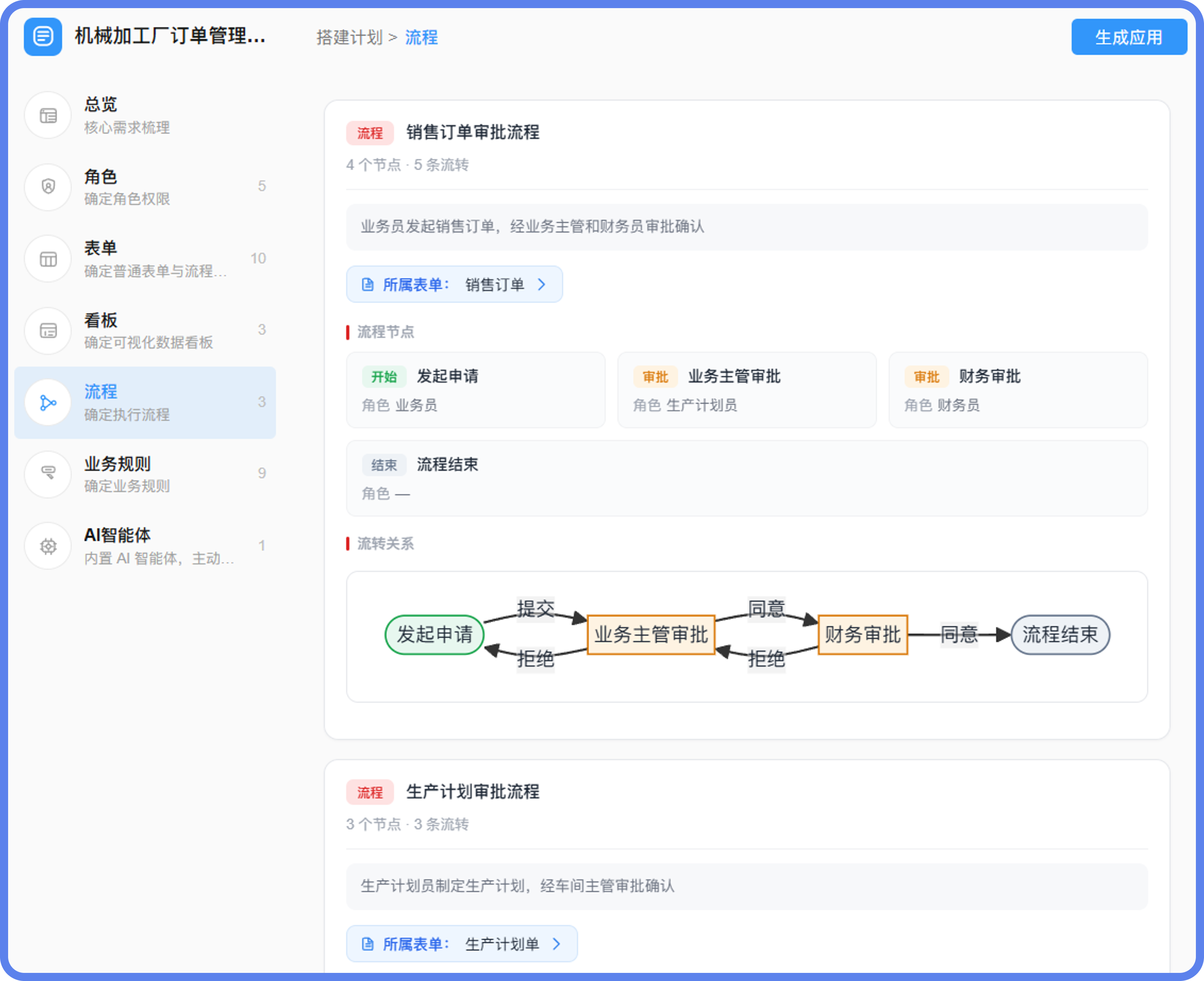Click the blue app logo icon
This screenshot has height=981, width=1204.
tap(43, 37)
